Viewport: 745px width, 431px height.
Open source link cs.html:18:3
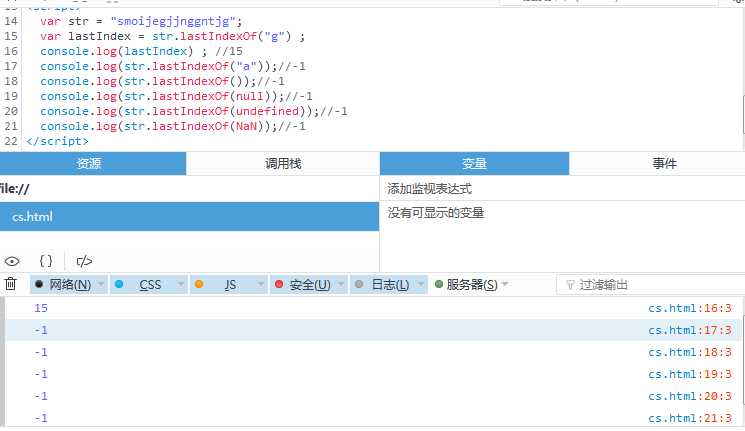click(690, 352)
